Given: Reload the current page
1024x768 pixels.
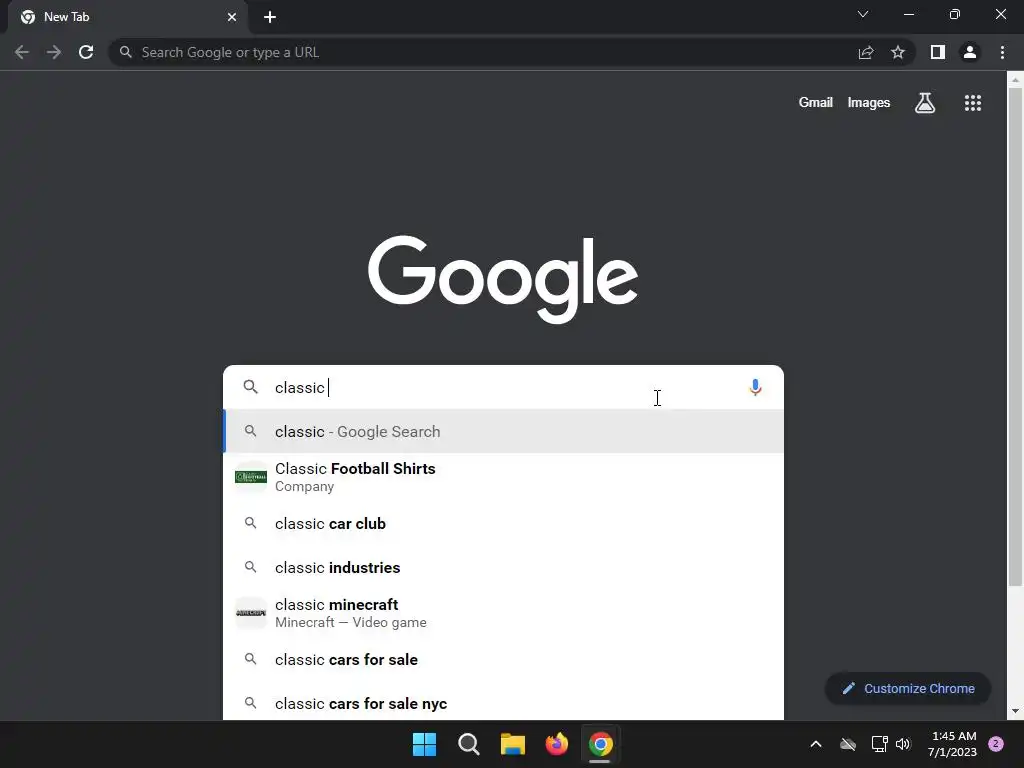Looking at the screenshot, I should tap(86, 52).
